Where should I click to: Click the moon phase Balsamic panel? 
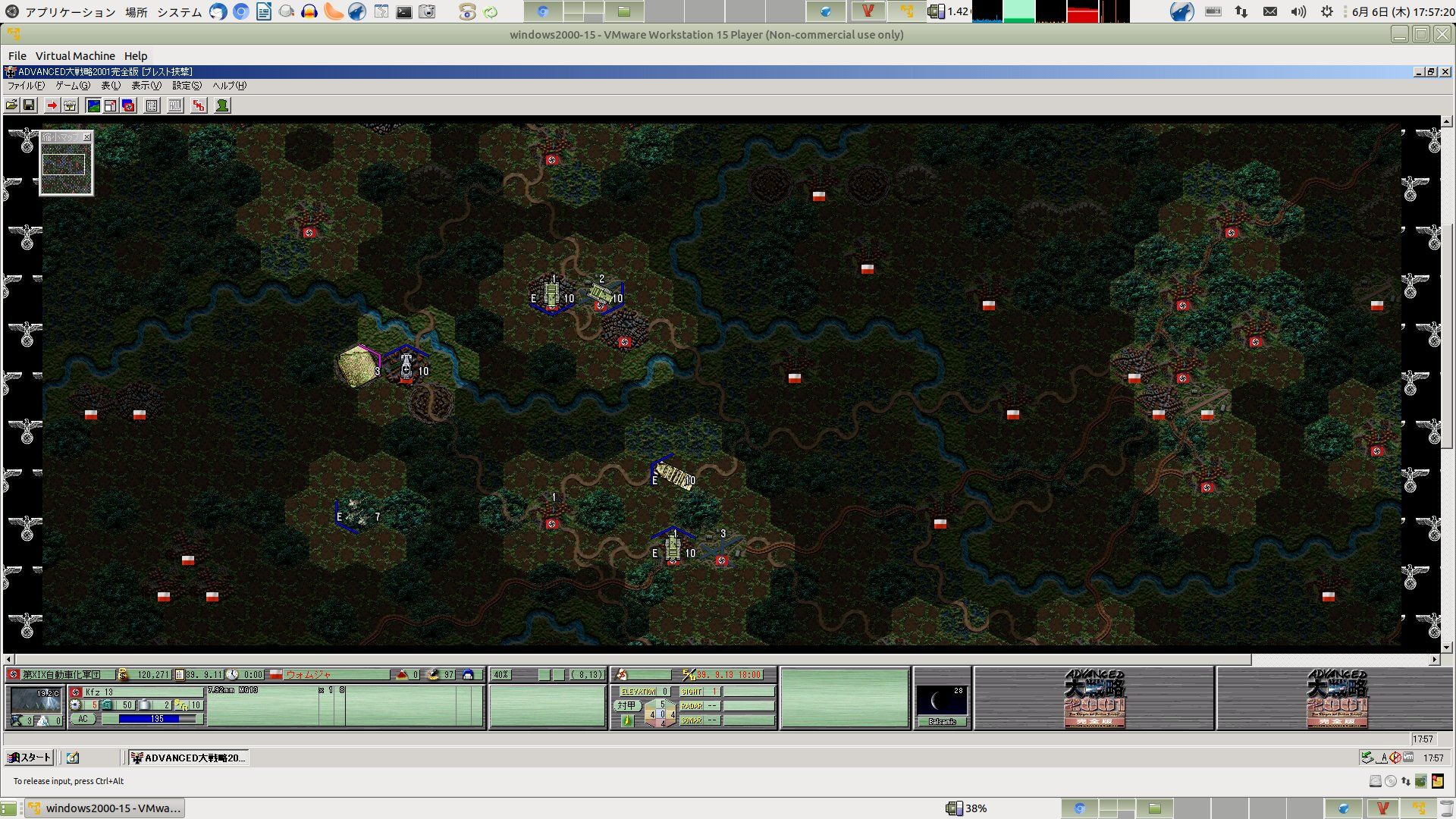point(942,705)
